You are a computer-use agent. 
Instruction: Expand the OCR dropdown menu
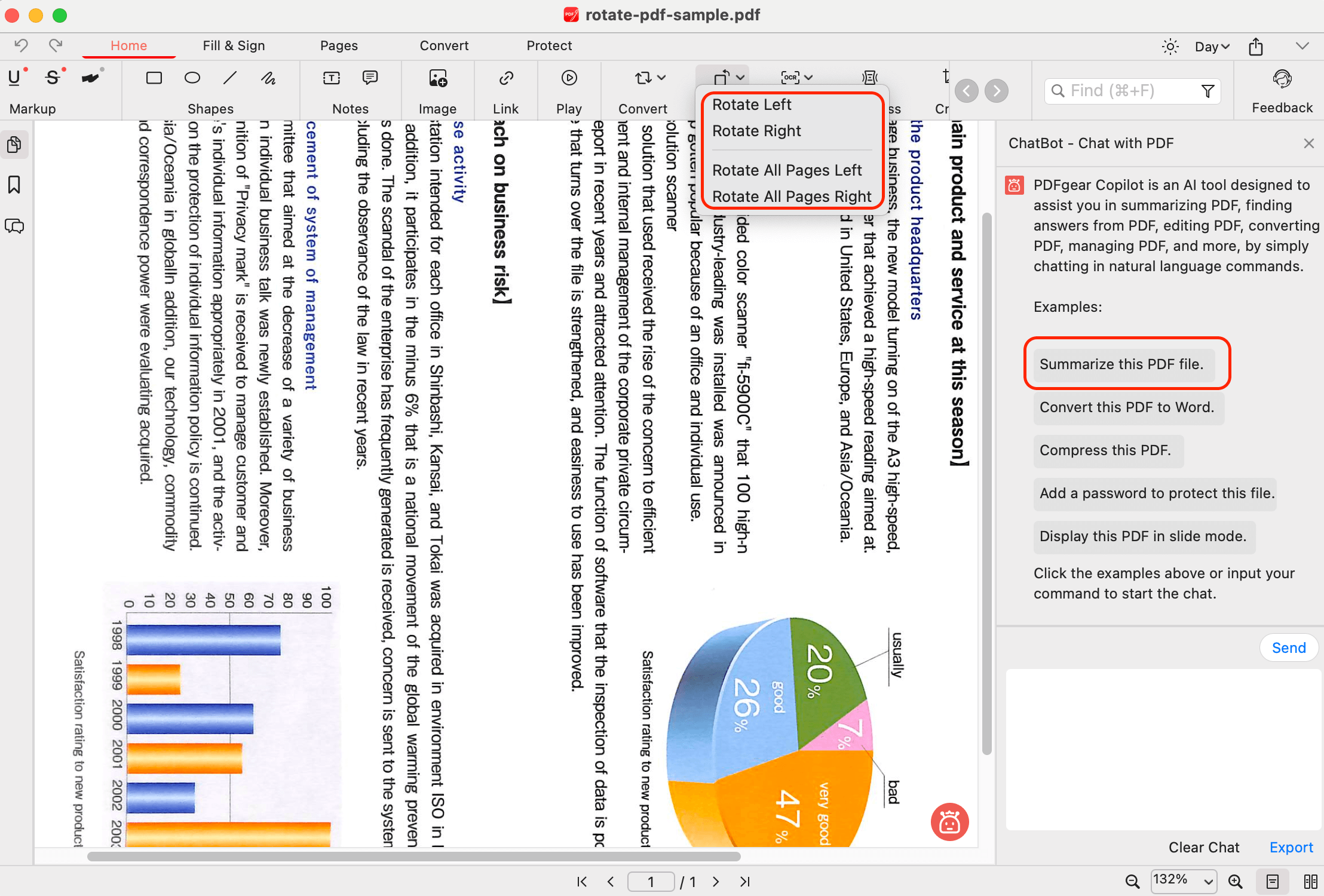point(808,77)
